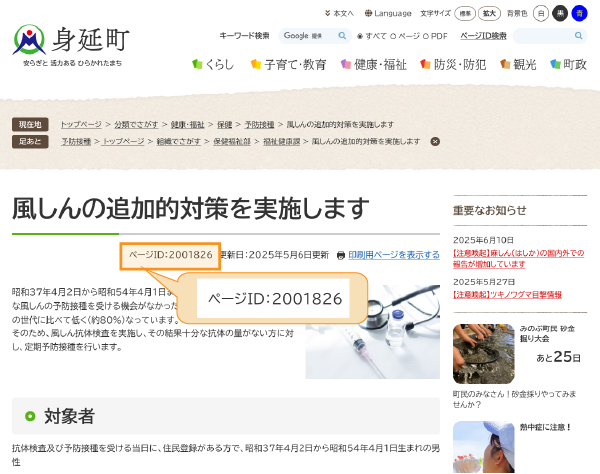Click the page ID search magnifier icon
The height and width of the screenshot is (474, 600).
pyautogui.click(x=579, y=36)
